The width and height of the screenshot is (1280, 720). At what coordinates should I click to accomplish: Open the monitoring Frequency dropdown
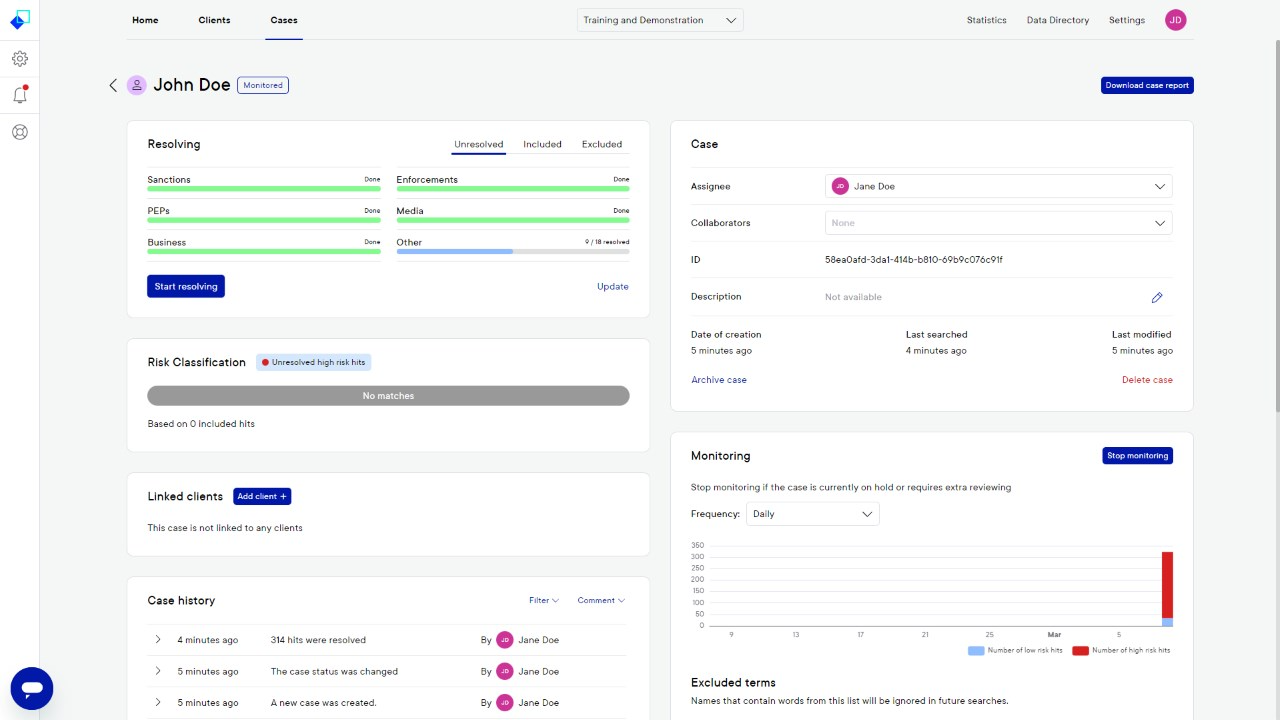812,514
